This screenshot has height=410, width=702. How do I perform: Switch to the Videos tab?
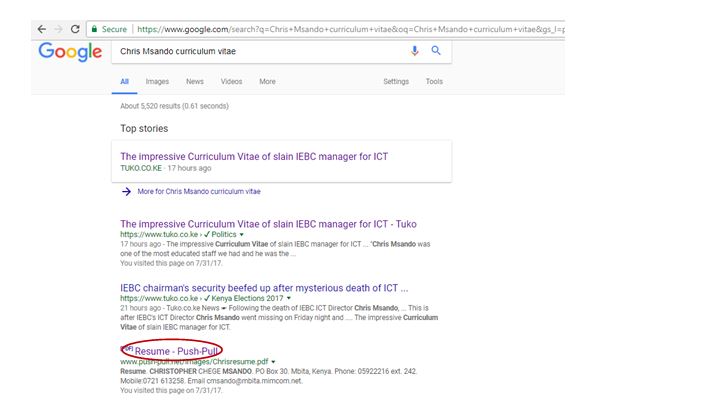pyautogui.click(x=231, y=81)
